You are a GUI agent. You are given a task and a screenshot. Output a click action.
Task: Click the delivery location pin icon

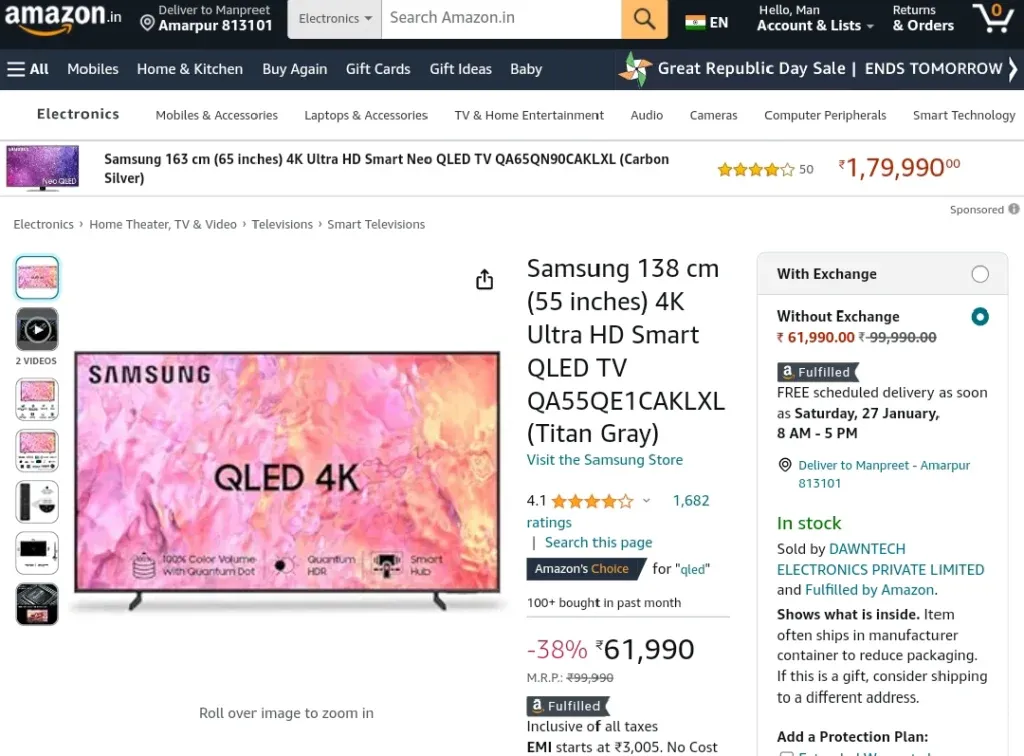[x=148, y=24]
